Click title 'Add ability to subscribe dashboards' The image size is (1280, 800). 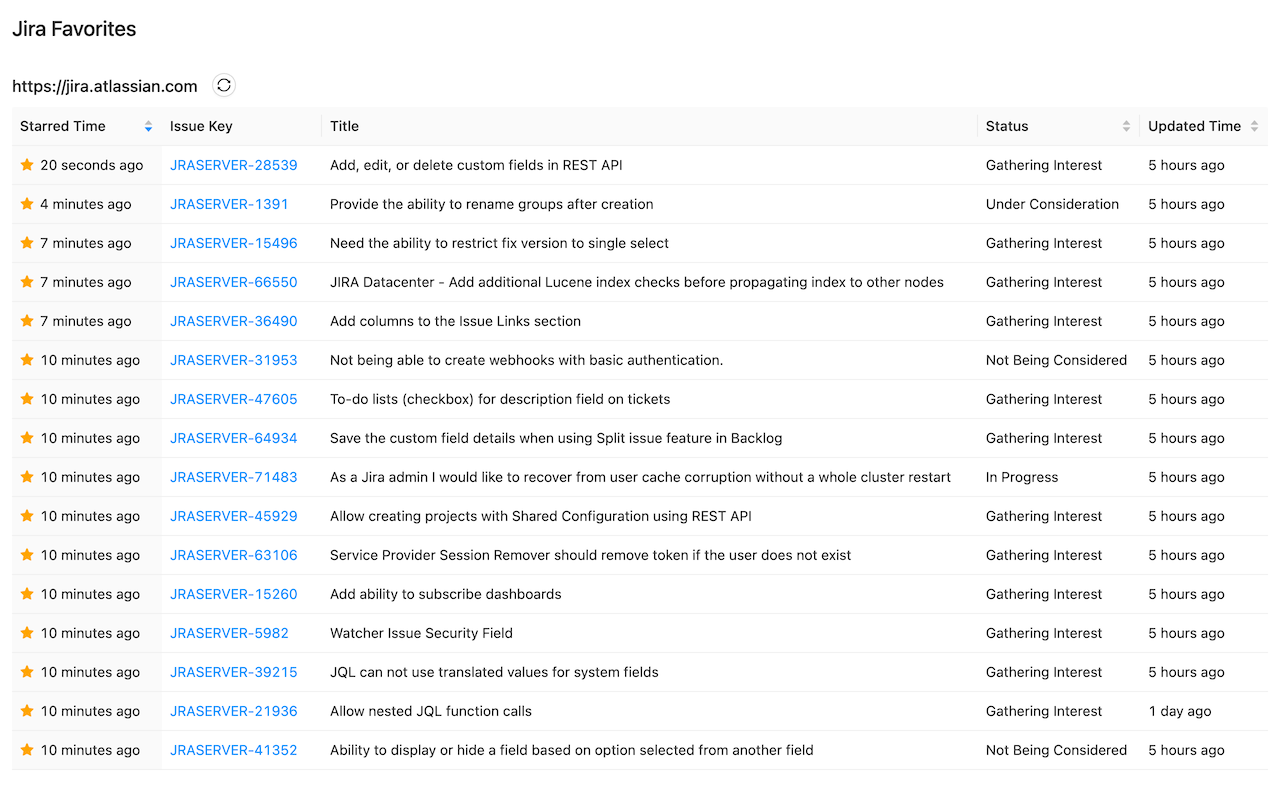click(x=445, y=594)
